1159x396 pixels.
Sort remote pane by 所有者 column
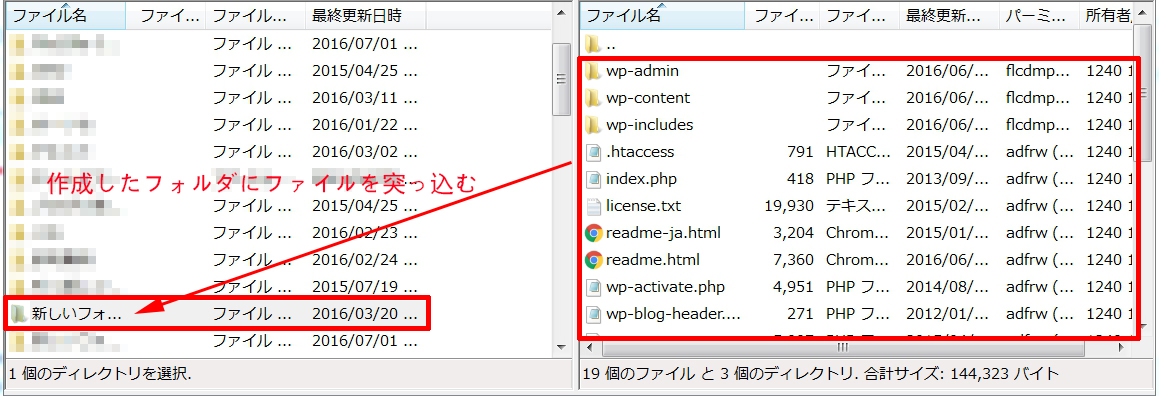(x=1107, y=16)
